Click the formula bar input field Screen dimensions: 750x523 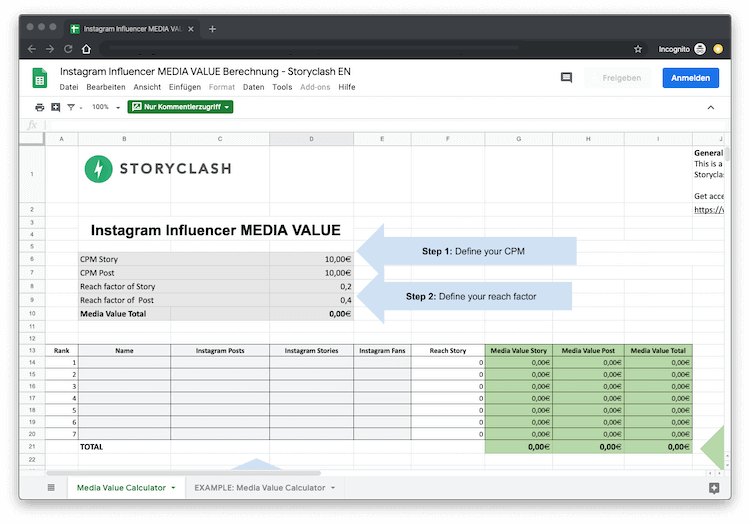(386, 125)
